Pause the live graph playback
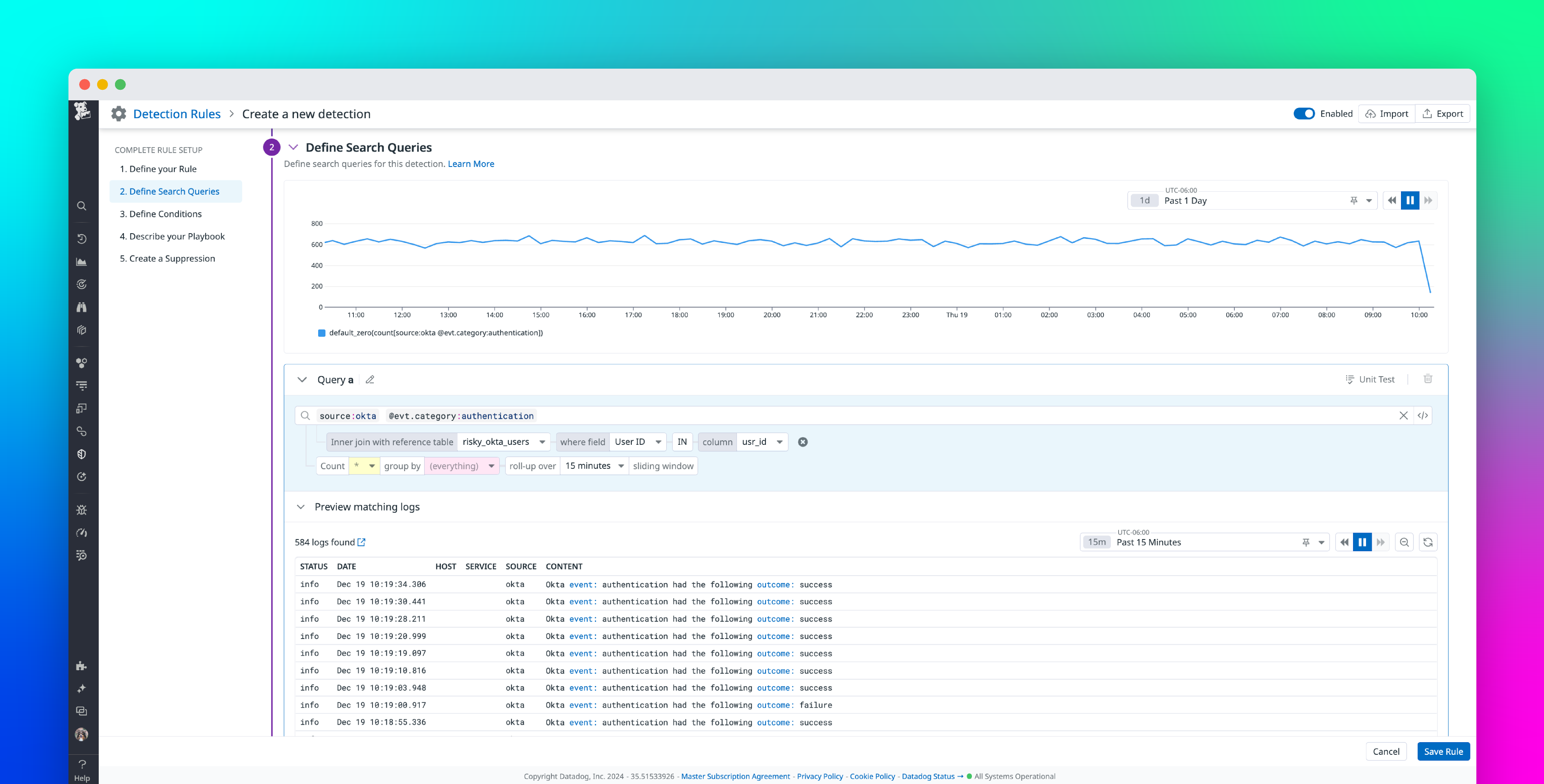This screenshot has height=784, width=1544. (1410, 200)
